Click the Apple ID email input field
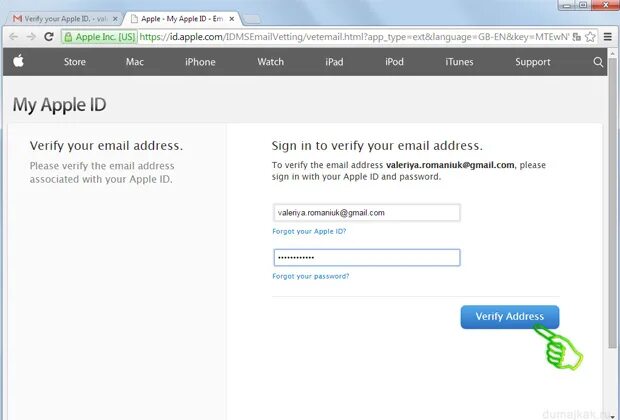 click(367, 213)
